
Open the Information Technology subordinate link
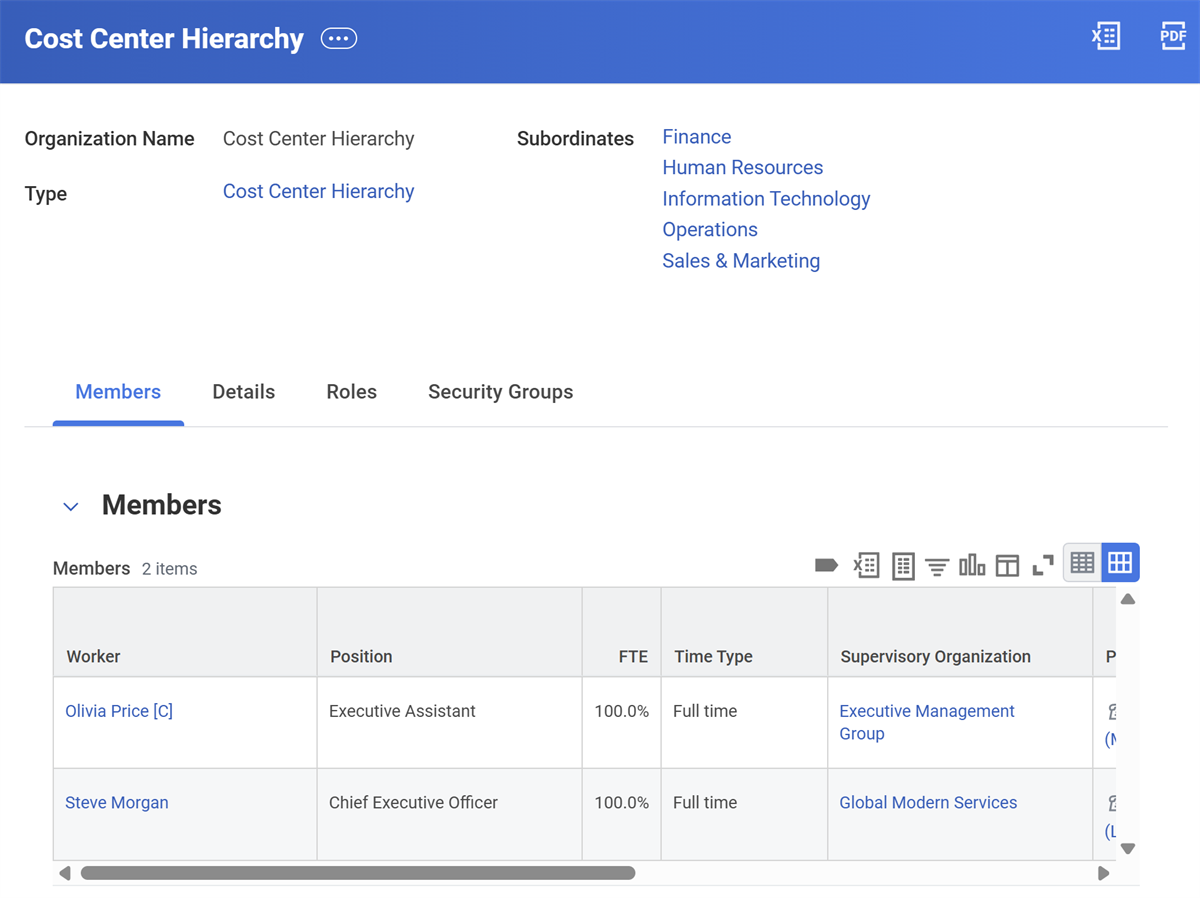pyautogui.click(x=766, y=199)
